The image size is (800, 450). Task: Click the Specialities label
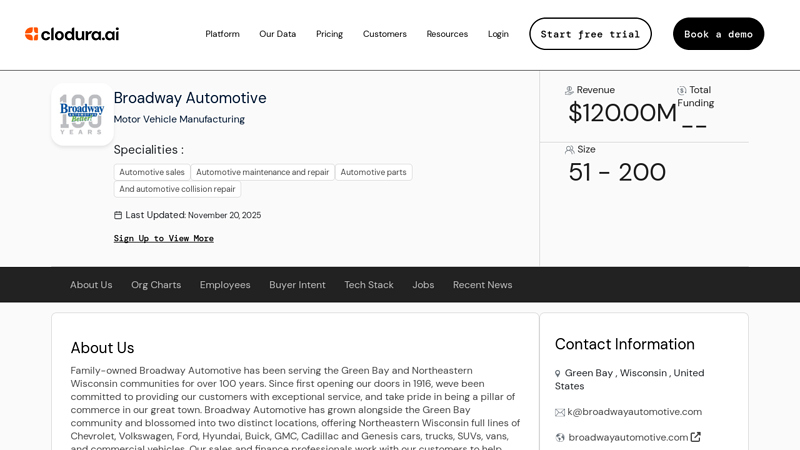[148, 149]
